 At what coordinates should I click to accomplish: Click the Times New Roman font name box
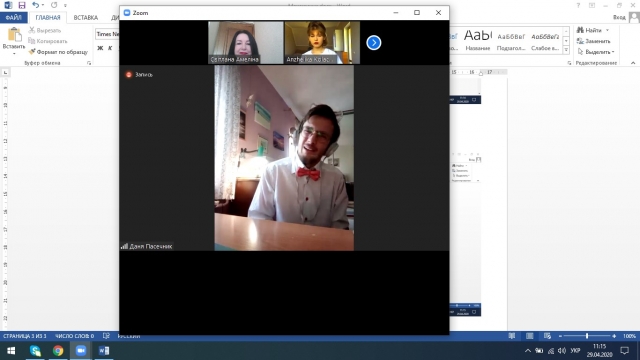[x=107, y=34]
